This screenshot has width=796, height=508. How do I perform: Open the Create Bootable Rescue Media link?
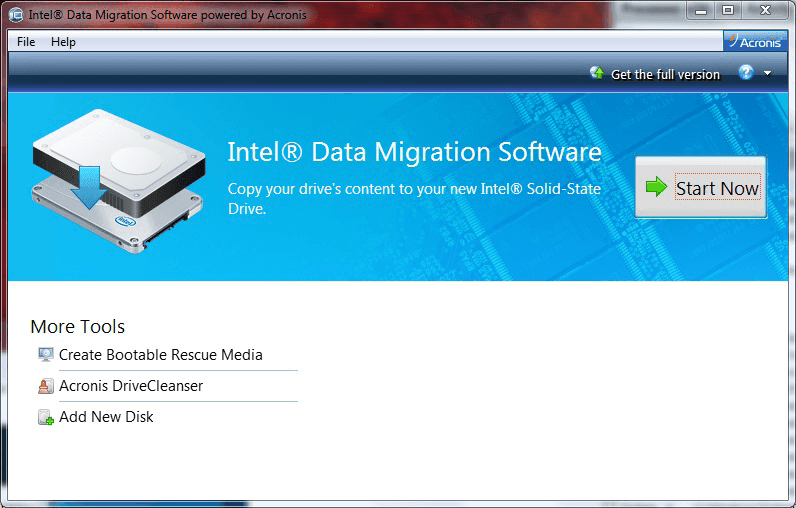point(160,355)
